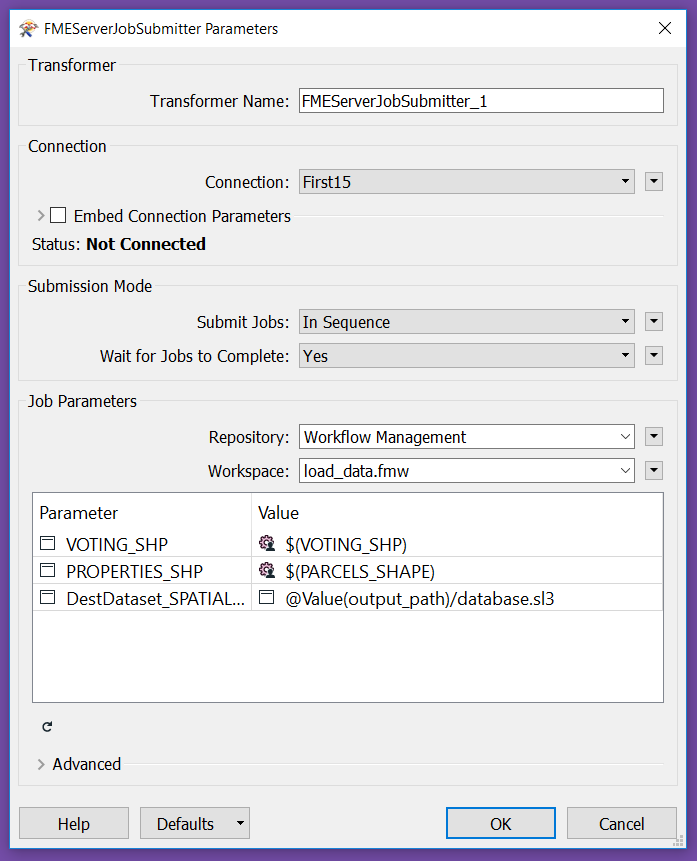697x861 pixels.
Task: Click the icon before DestDataset_SPATIAL parameter
Action: [48, 597]
